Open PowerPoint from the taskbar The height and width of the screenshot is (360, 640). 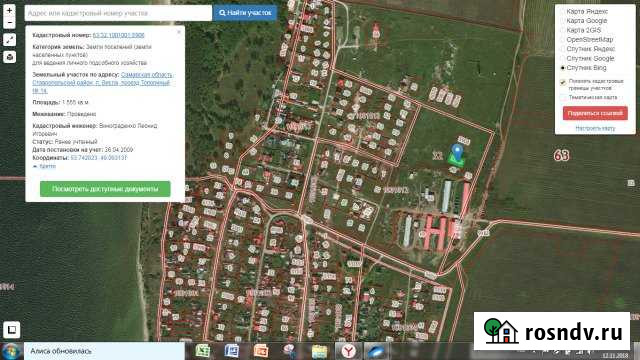(x=260, y=351)
